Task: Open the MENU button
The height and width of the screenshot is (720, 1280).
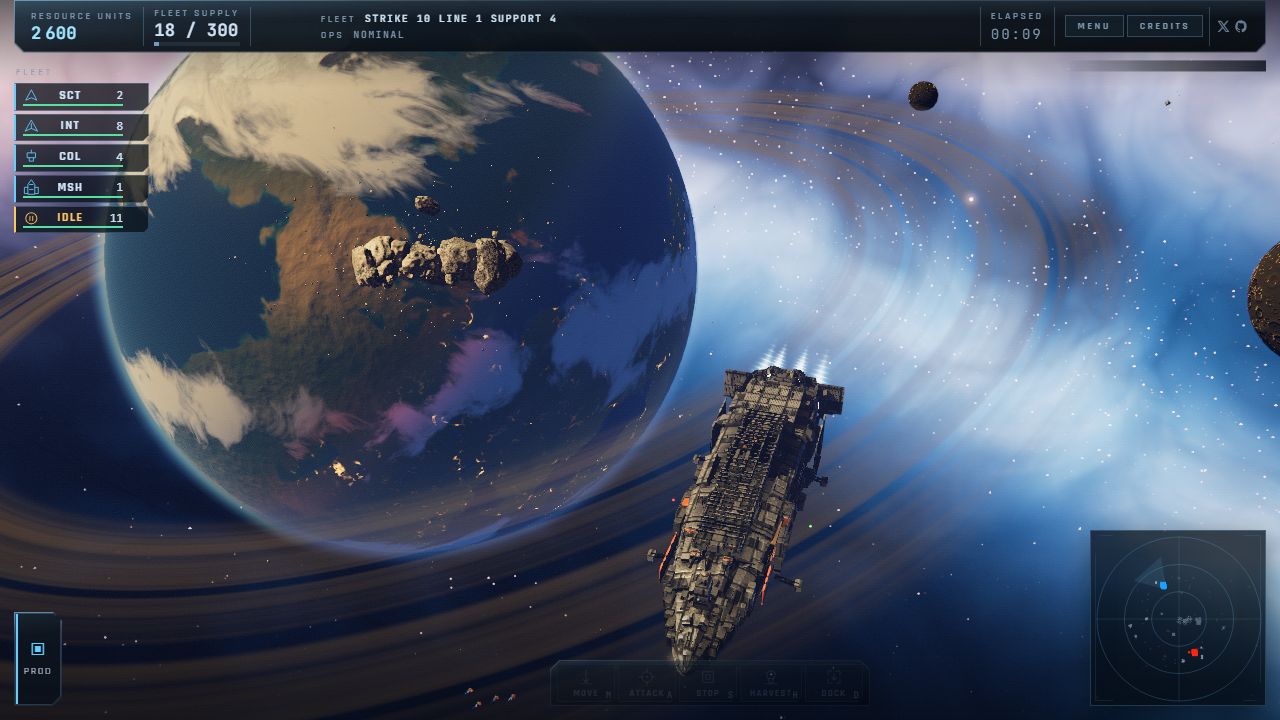Action: (1094, 26)
